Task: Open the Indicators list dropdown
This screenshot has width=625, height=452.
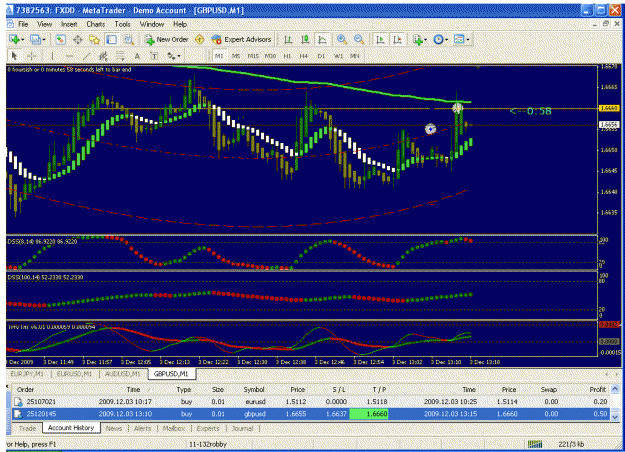Action: 420,39
